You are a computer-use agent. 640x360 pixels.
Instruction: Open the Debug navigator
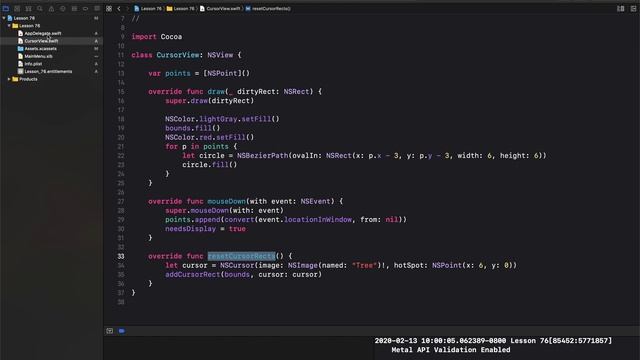[x=74, y=8]
